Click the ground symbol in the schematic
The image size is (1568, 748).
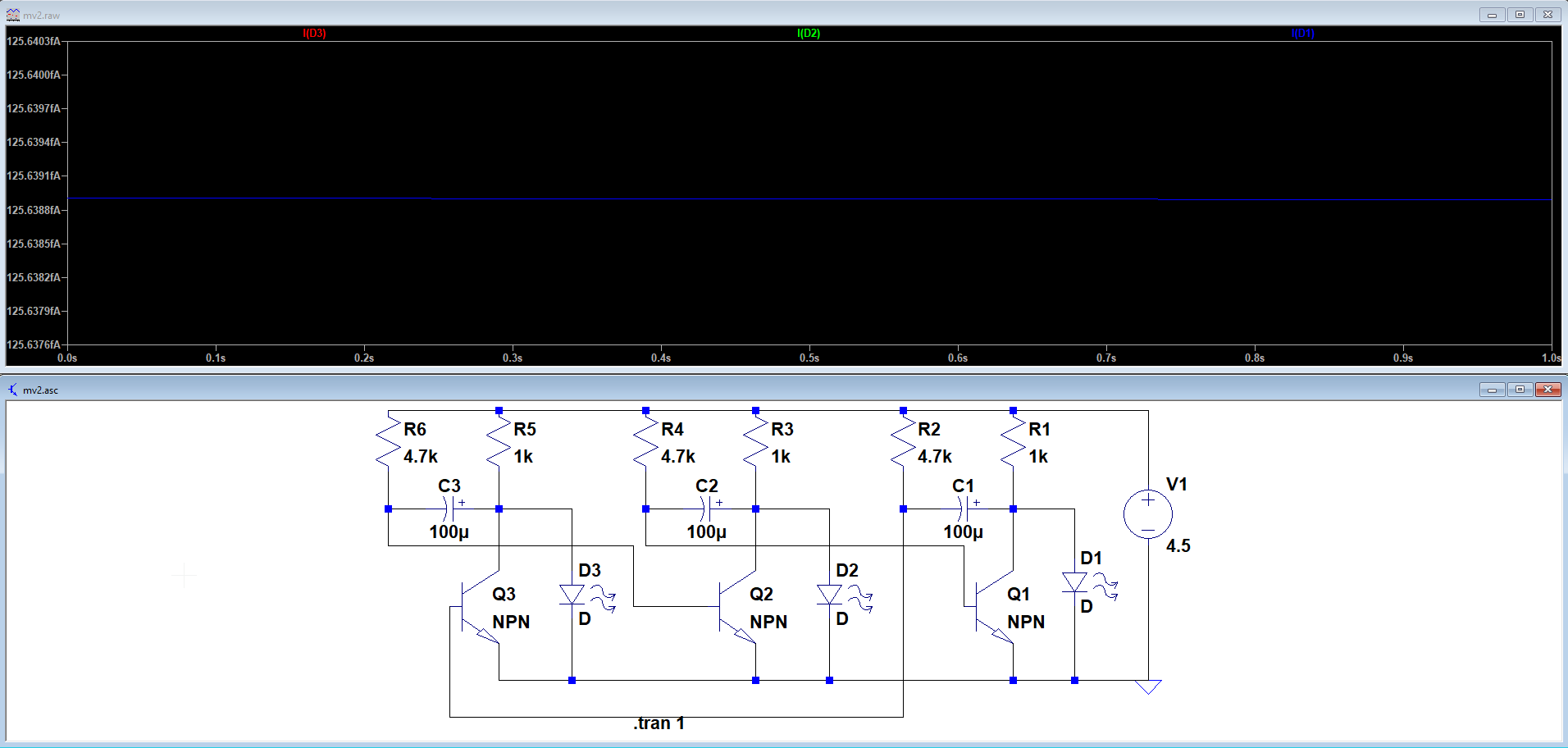pyautogui.click(x=1148, y=686)
